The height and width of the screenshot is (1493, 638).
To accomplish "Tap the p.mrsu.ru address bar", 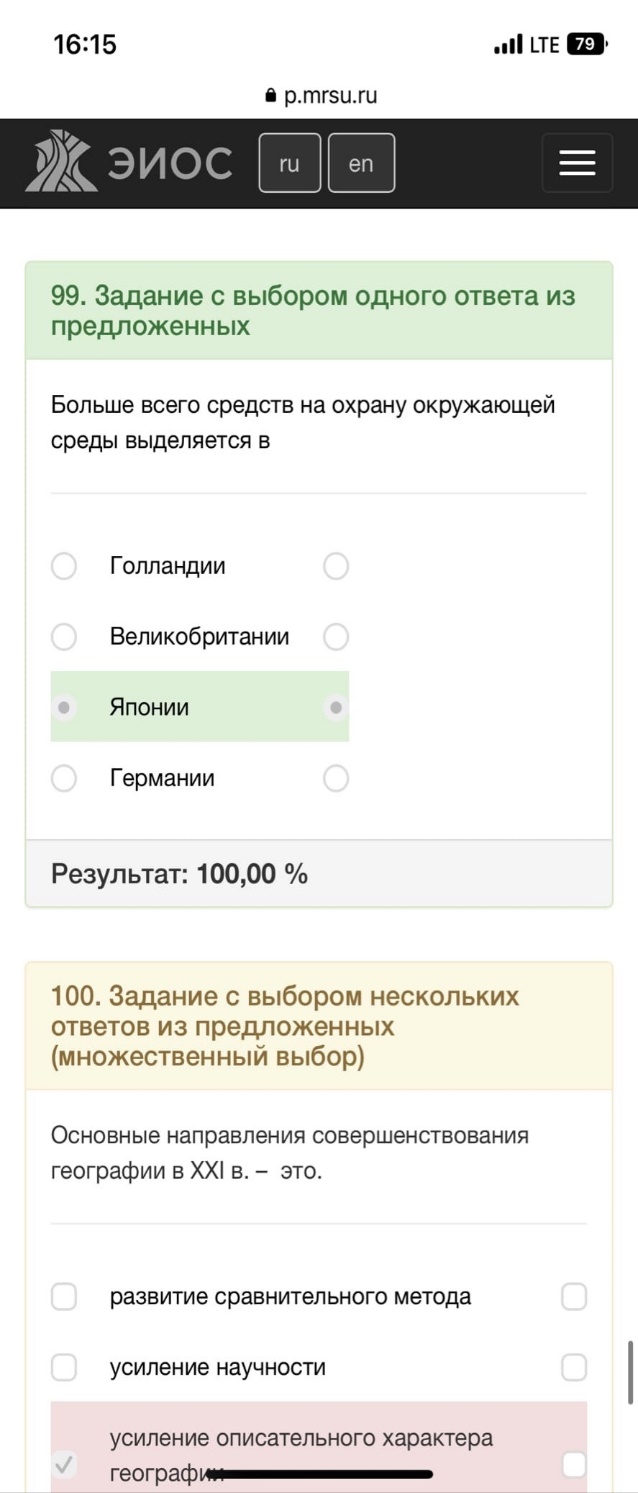I will tap(320, 97).
